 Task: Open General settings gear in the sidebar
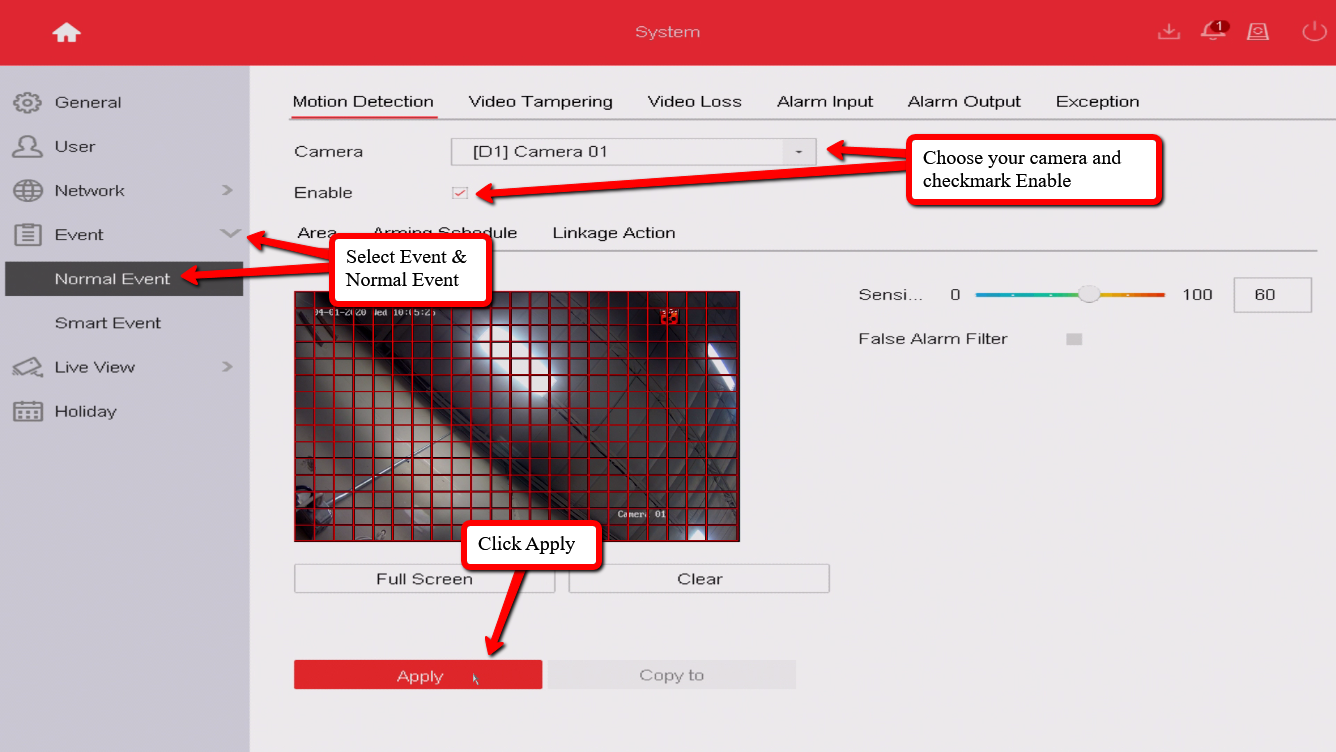[x=27, y=102]
